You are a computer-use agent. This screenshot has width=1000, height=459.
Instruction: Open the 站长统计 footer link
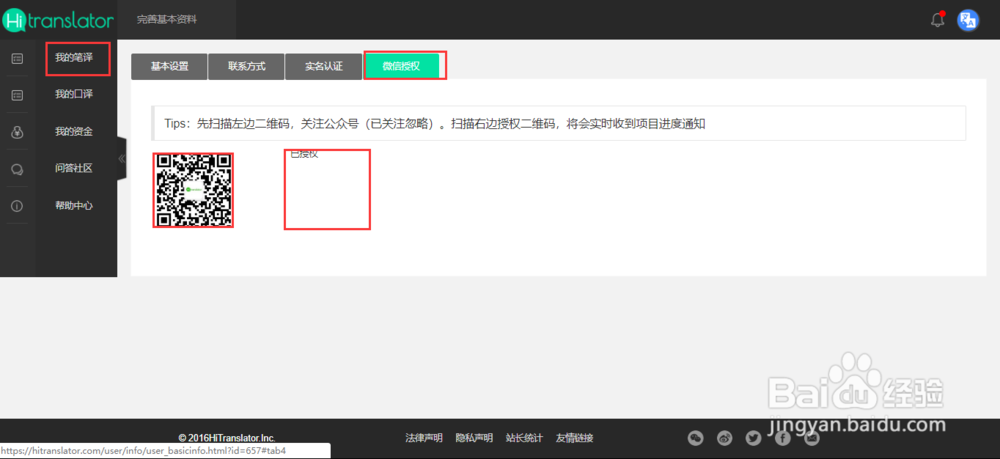click(524, 438)
